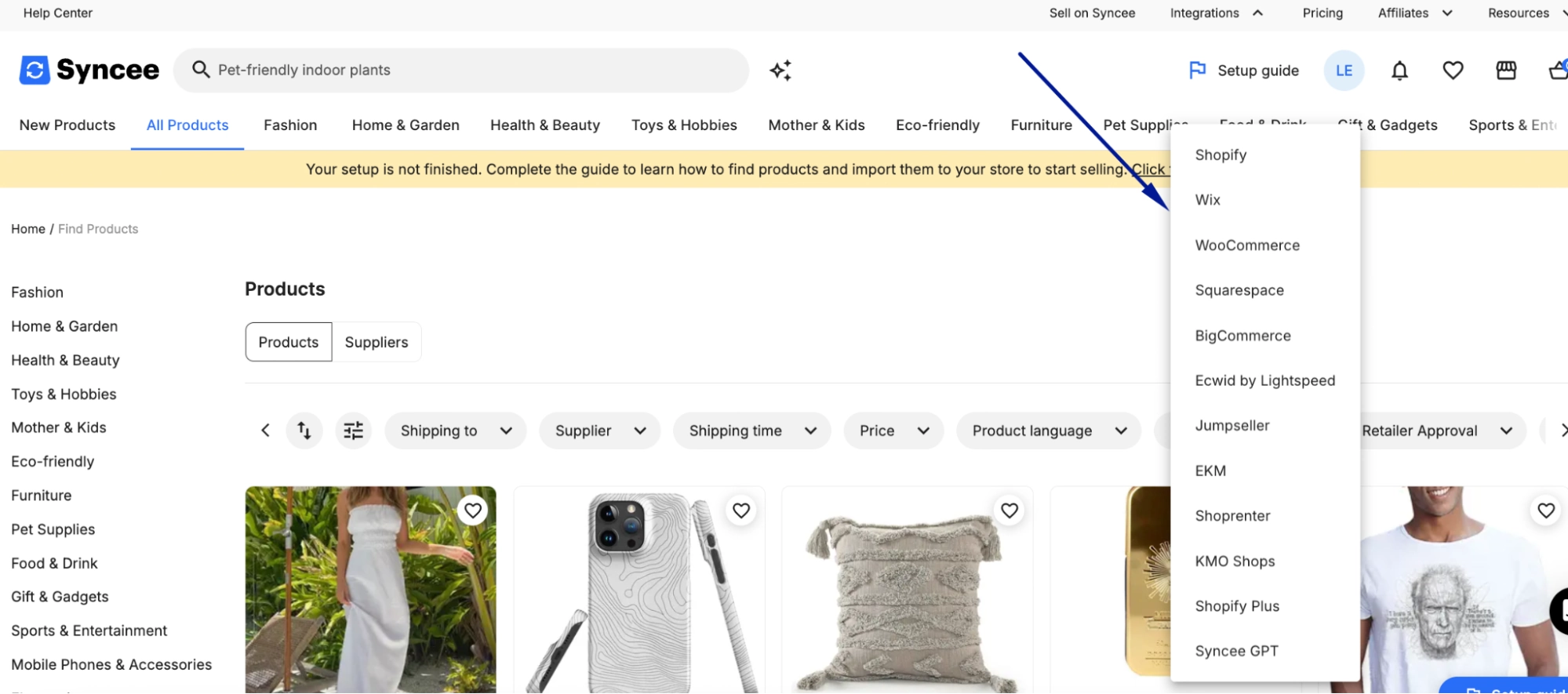The image size is (1568, 694).
Task: Choose Syncee GPT in the dropdown
Action: pyautogui.click(x=1236, y=652)
